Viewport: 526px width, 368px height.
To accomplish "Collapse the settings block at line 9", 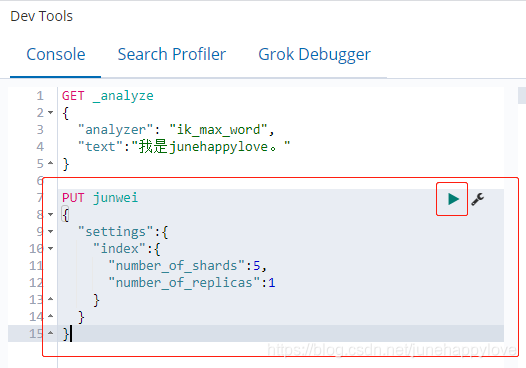I will tap(51, 231).
